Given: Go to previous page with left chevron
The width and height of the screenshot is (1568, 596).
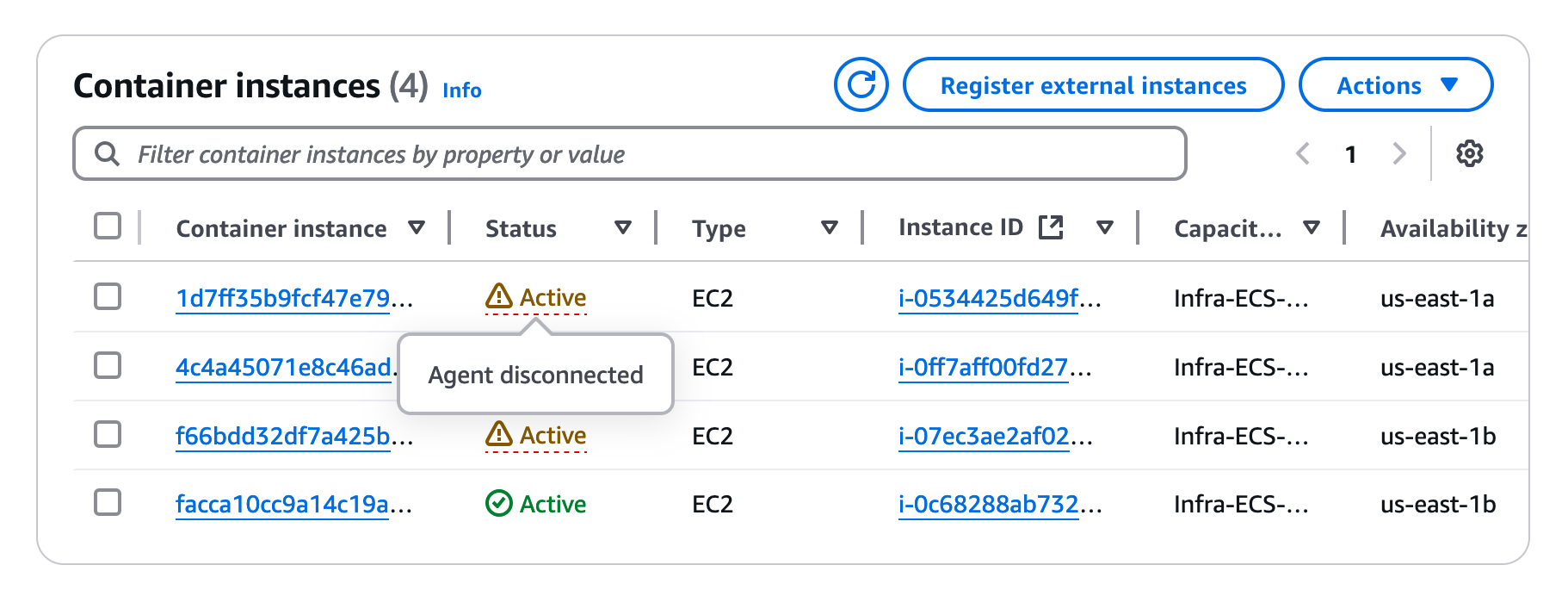Looking at the screenshot, I should (1303, 154).
